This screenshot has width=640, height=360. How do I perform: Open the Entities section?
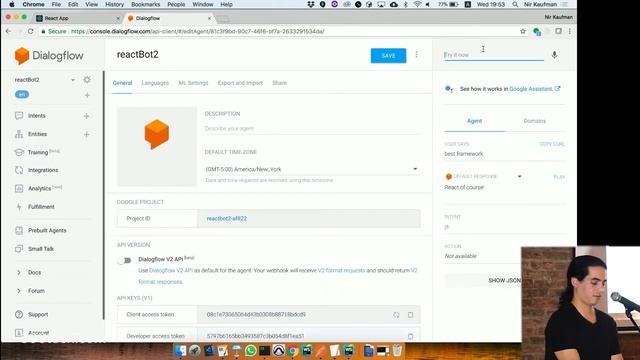coord(37,134)
